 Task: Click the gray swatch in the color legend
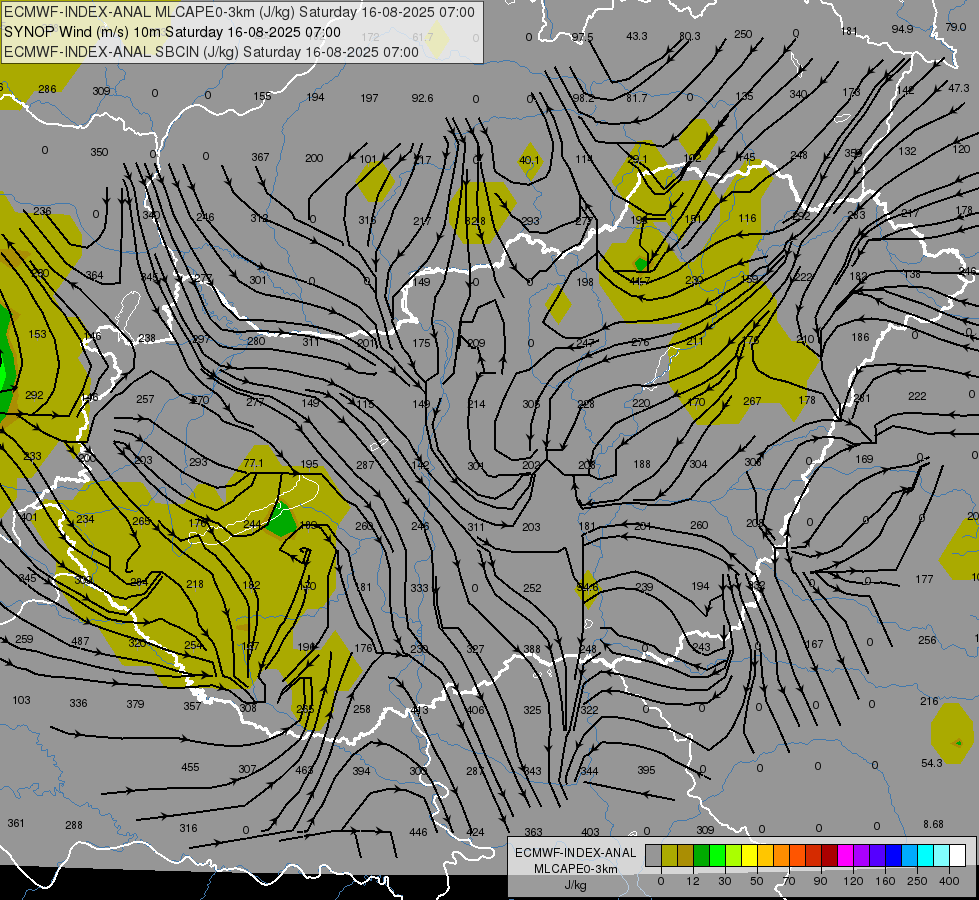(653, 855)
